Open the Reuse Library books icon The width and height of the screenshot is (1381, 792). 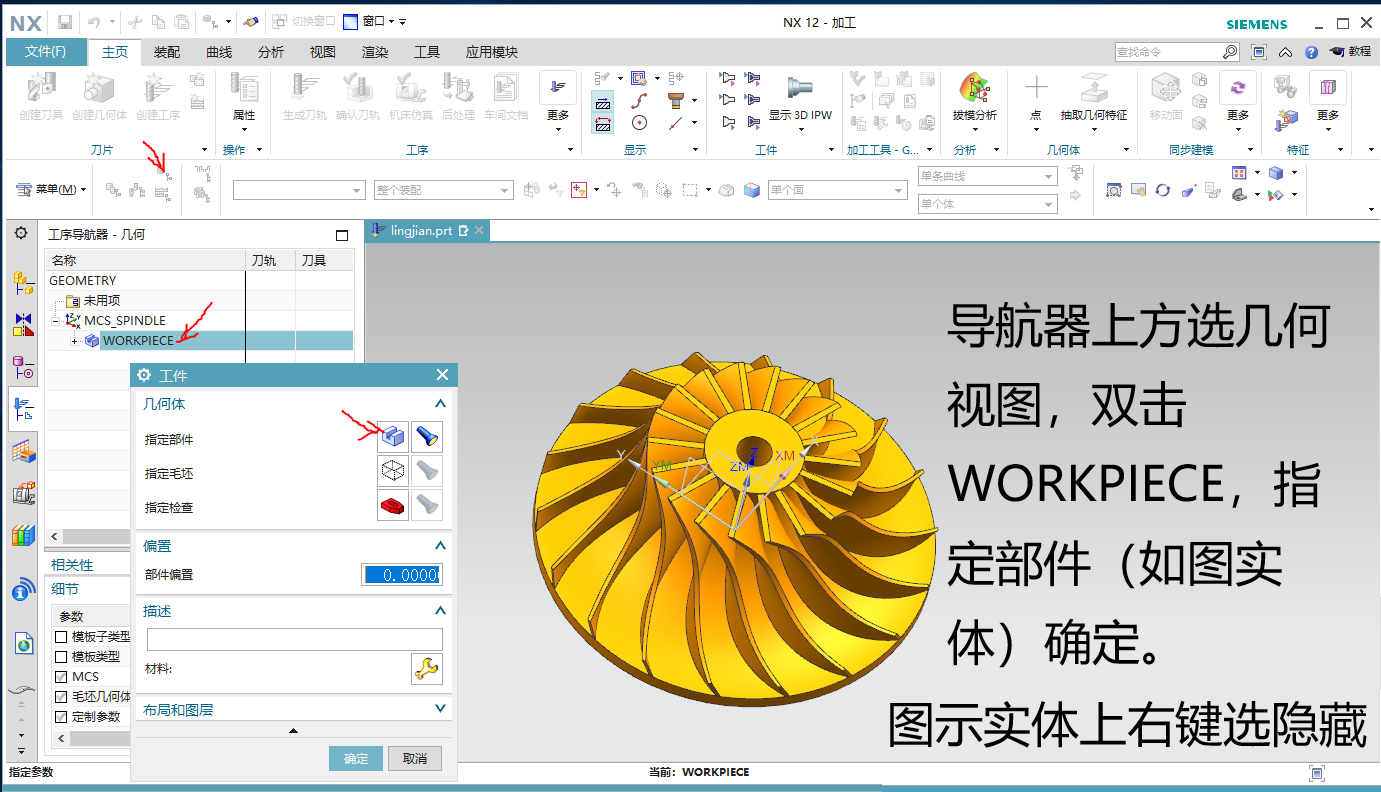23,535
